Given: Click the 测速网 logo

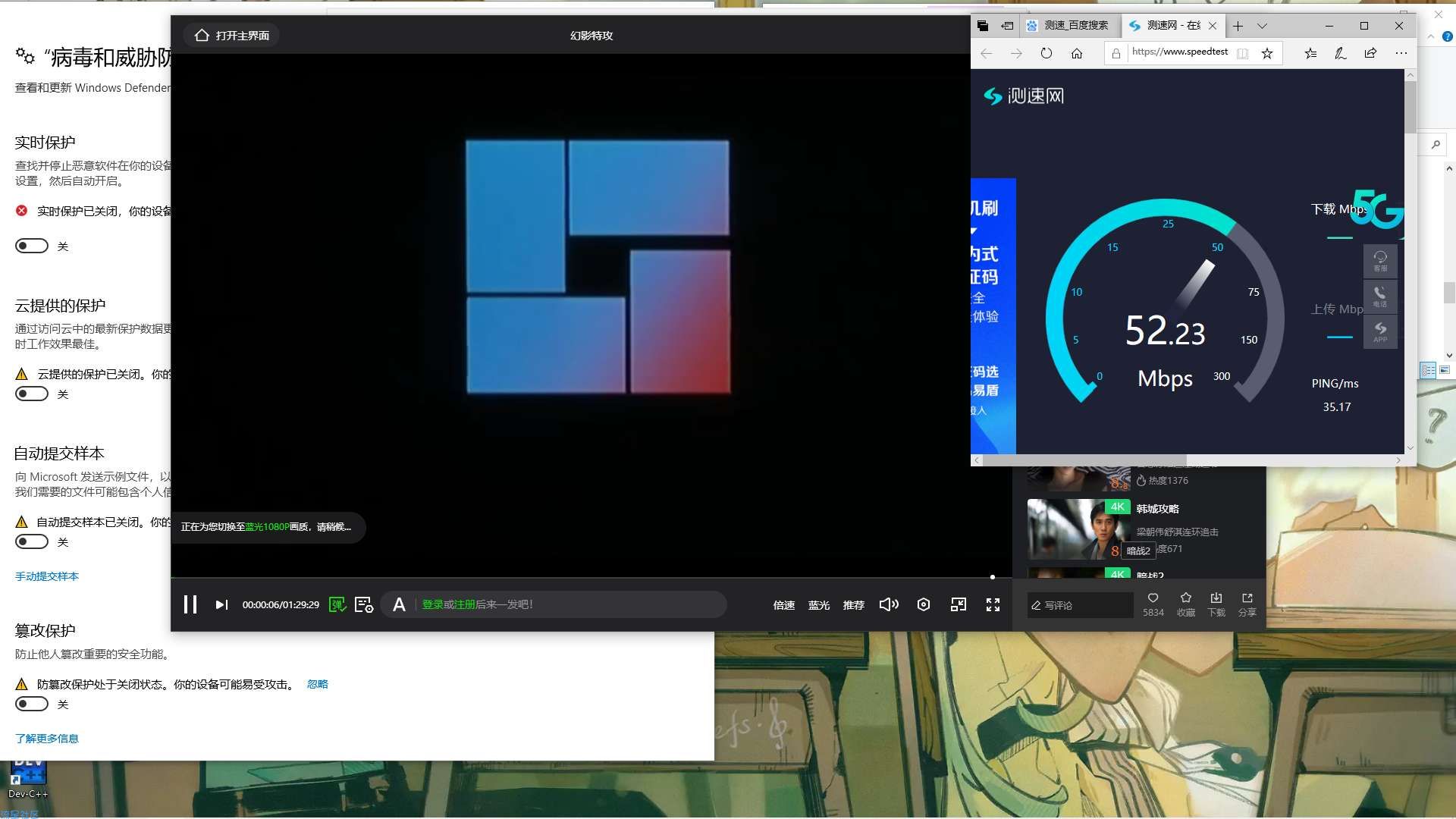Looking at the screenshot, I should (x=1024, y=96).
